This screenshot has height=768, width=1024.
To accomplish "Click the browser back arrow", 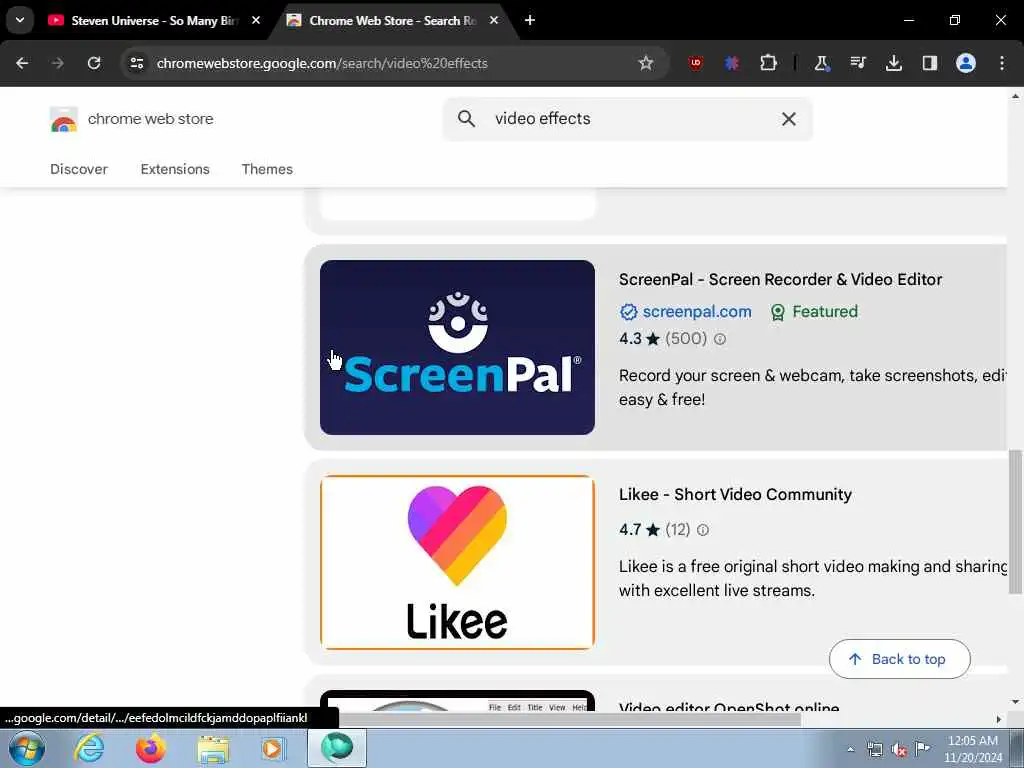I will 22,63.
